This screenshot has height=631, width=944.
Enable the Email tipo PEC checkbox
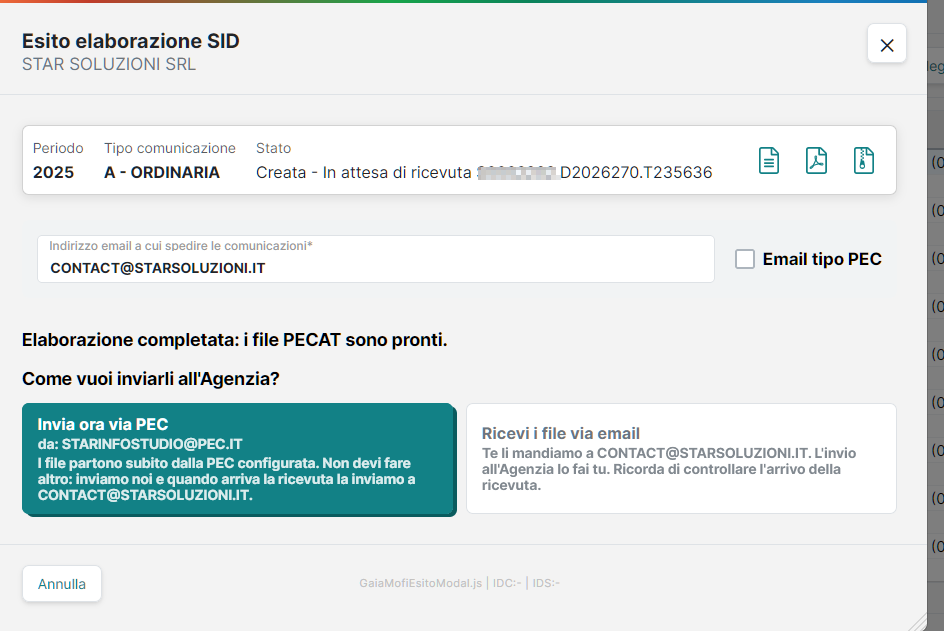click(x=745, y=259)
